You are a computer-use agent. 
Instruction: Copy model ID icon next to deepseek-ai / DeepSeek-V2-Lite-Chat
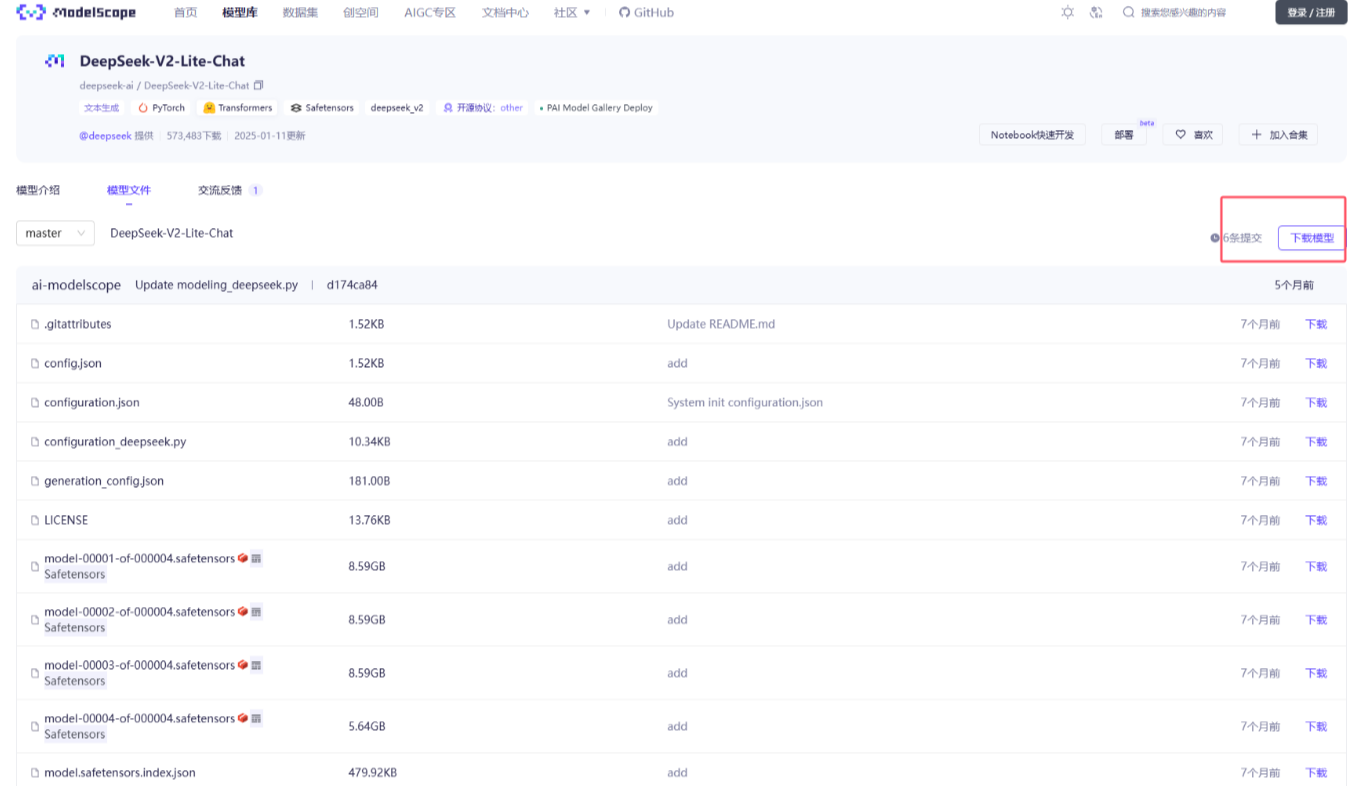tap(259, 85)
